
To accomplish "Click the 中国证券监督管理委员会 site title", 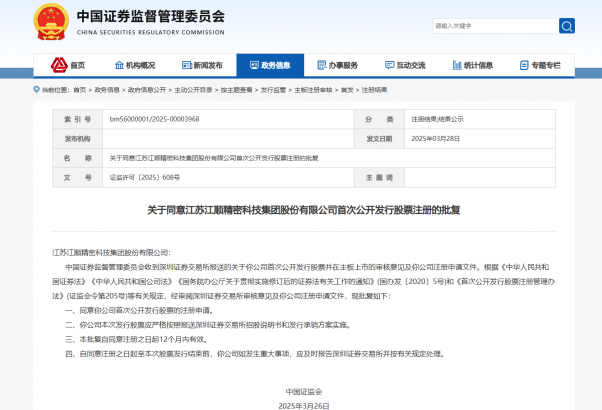I will [150, 16].
